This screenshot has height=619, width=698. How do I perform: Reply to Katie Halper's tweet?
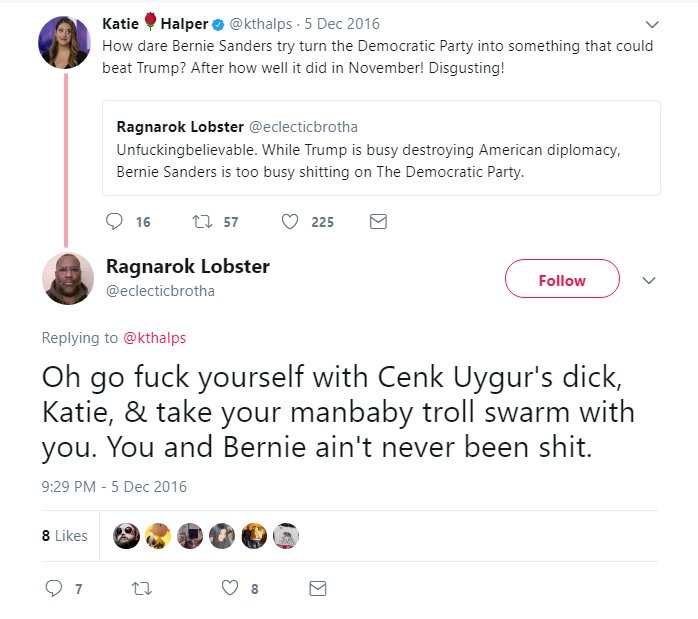click(x=115, y=222)
